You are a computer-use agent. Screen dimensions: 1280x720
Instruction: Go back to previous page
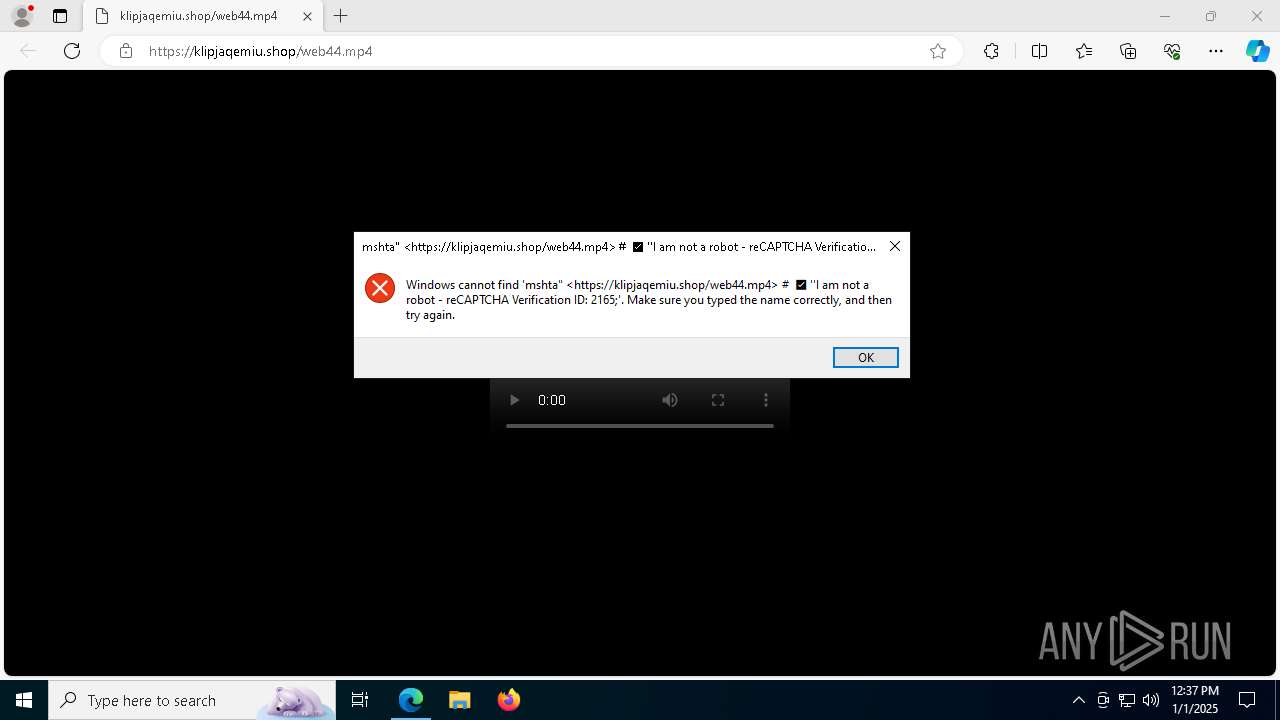click(x=28, y=51)
